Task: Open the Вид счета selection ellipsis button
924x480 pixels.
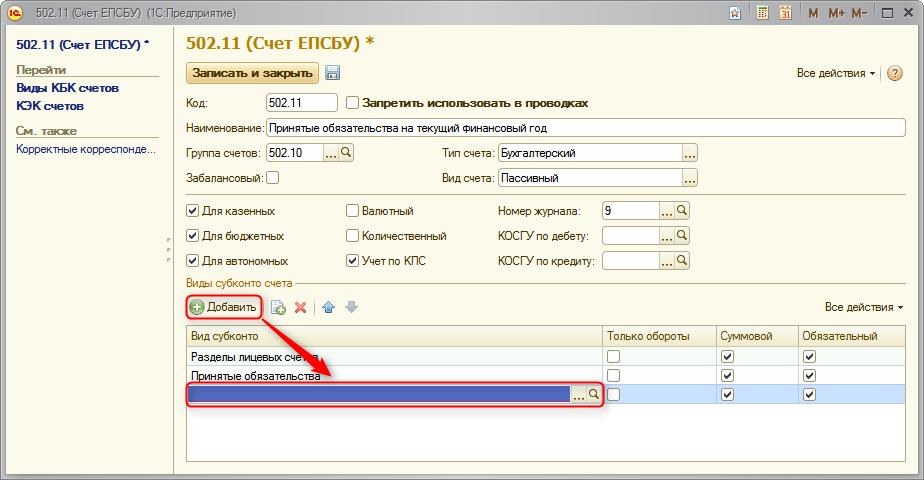Action: [689, 178]
